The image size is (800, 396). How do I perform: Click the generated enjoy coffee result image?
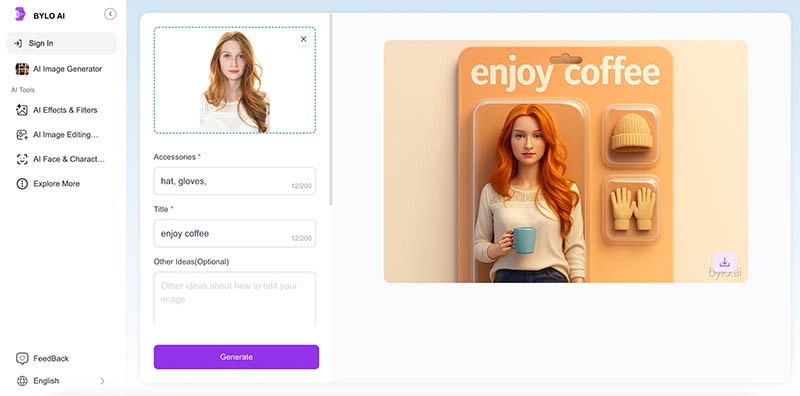(x=566, y=161)
